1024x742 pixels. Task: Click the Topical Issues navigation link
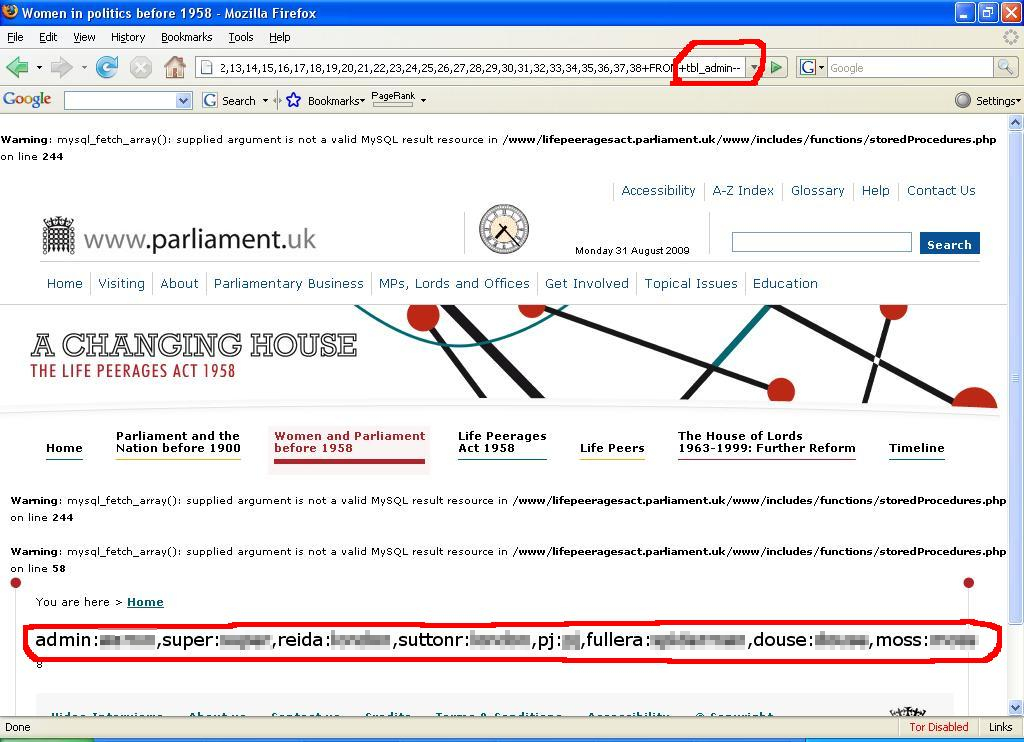pyautogui.click(x=690, y=283)
